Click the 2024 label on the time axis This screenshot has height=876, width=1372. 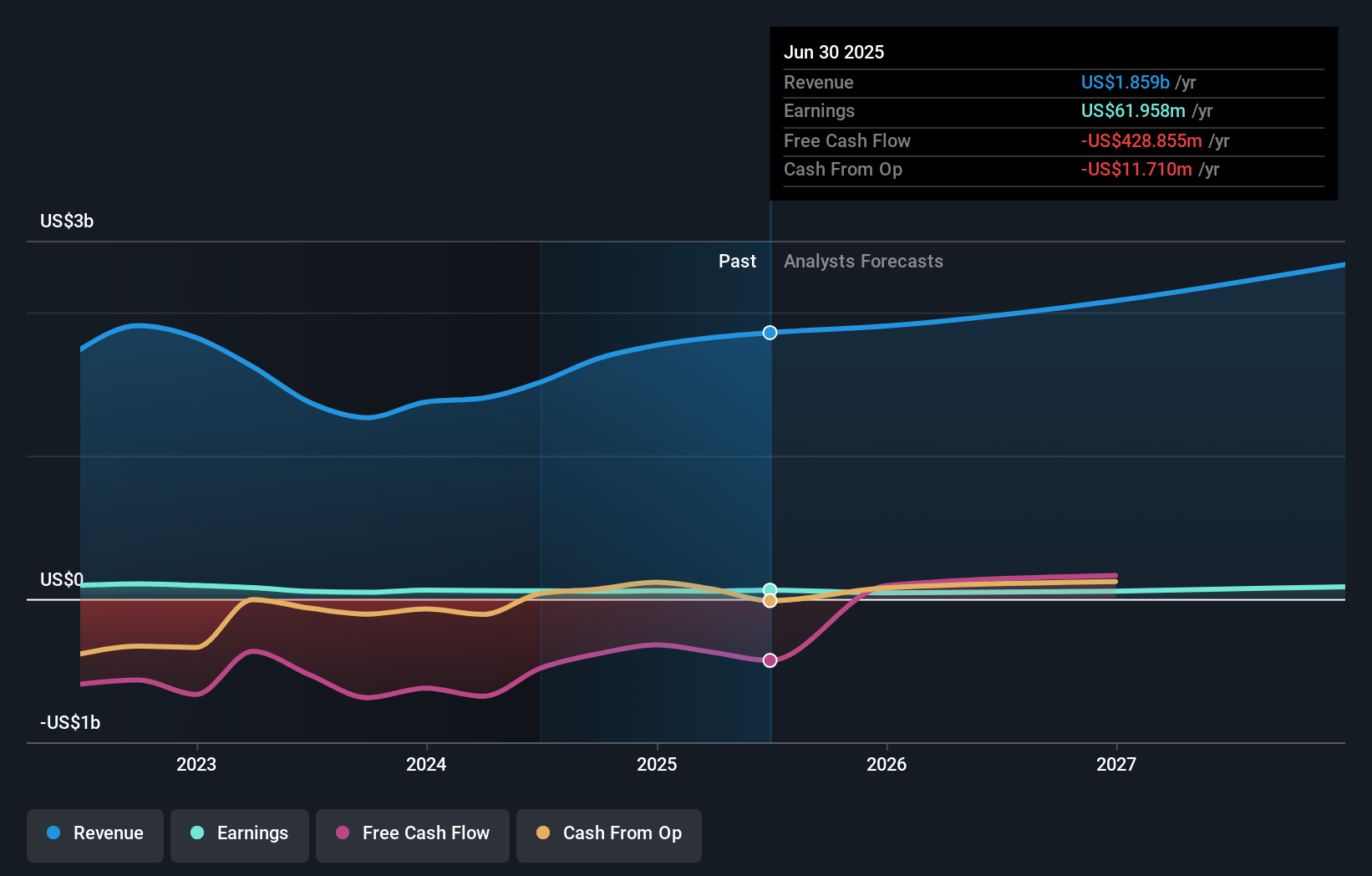[426, 763]
